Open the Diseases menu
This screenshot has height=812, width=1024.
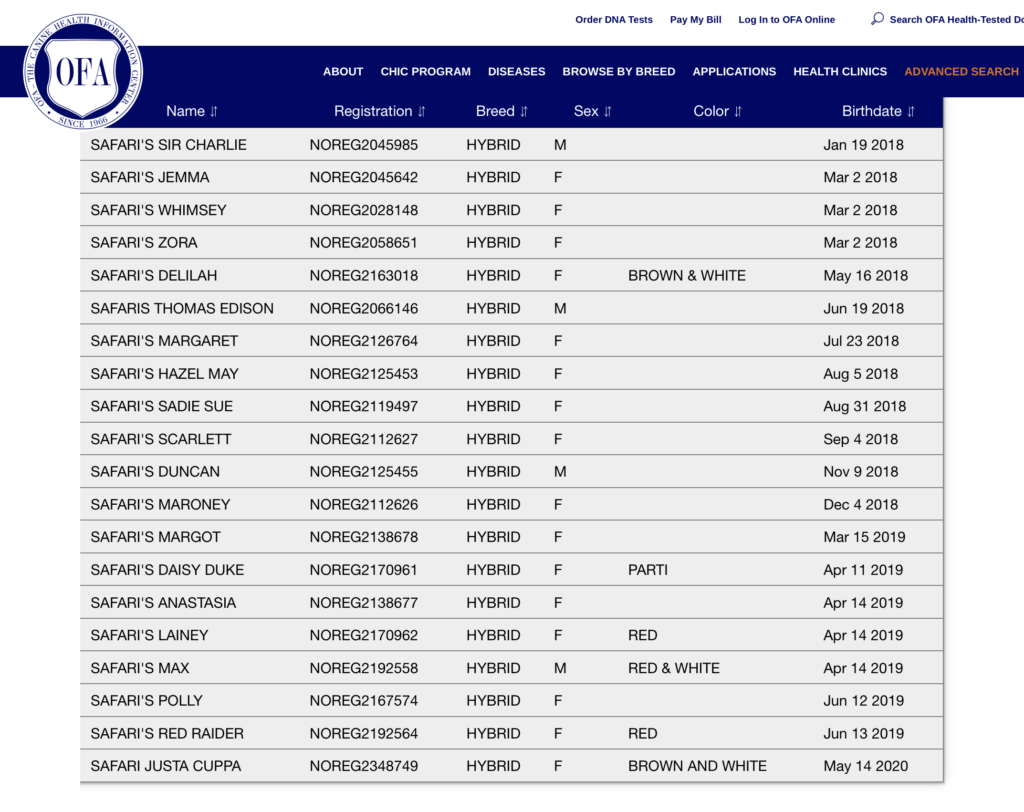(x=517, y=72)
